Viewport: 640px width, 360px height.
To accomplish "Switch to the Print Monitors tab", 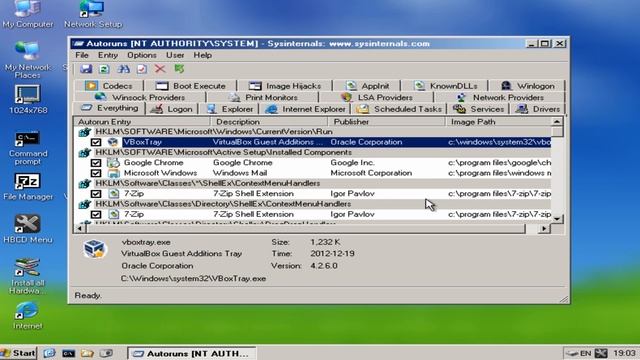I will [x=263, y=97].
